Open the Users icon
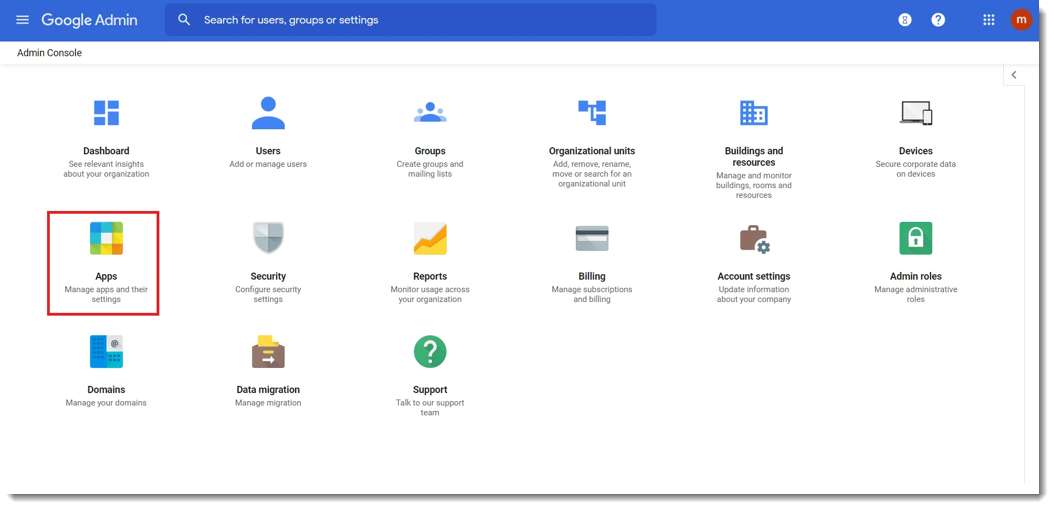This screenshot has height=509, width=1054. pos(268,113)
